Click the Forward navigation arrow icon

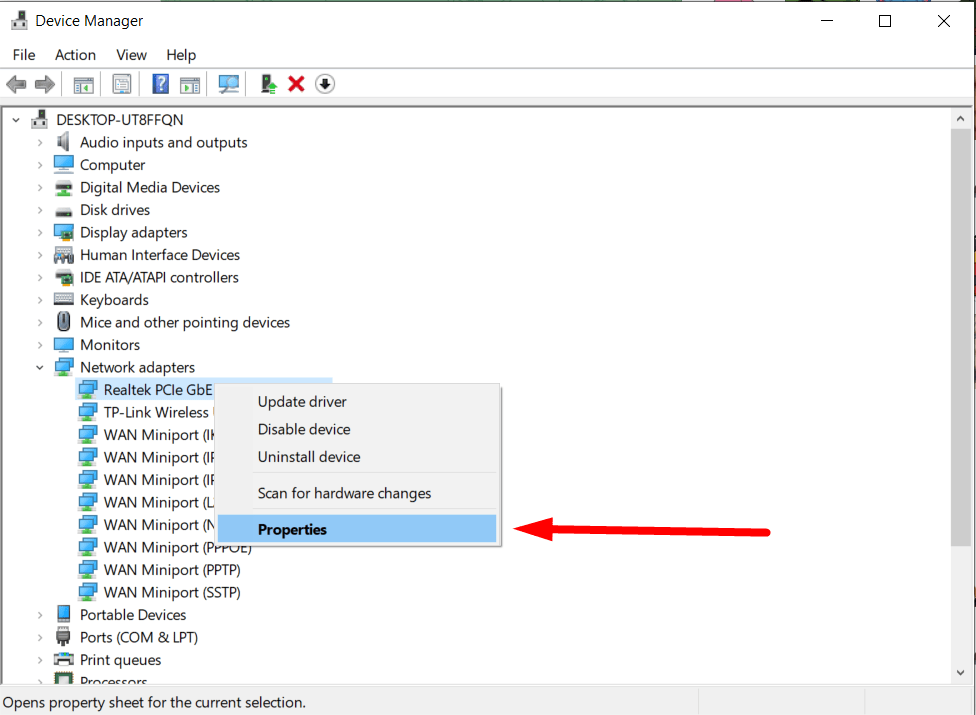pyautogui.click(x=44, y=83)
